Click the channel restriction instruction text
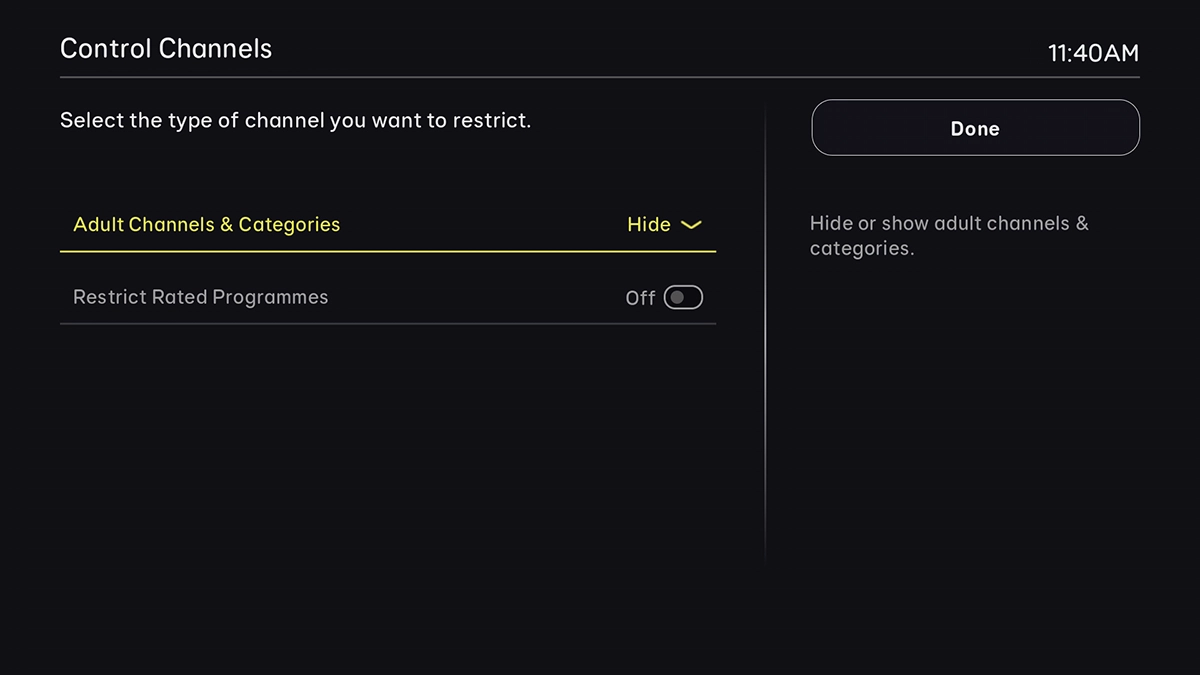 point(294,120)
